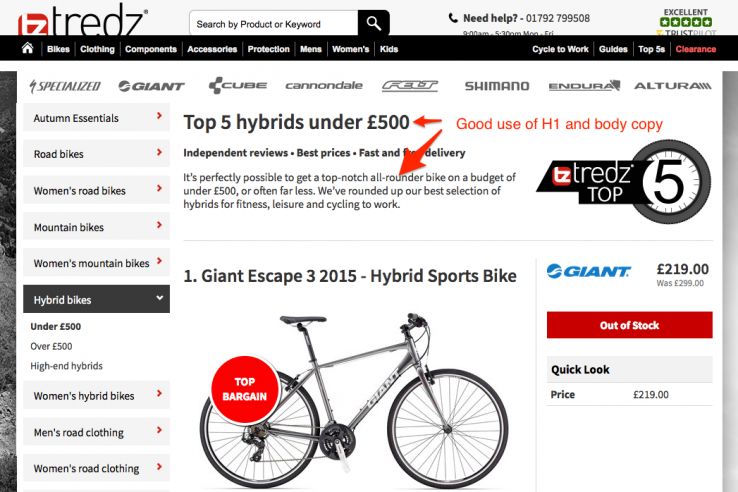Open the Clearance menu item

[x=696, y=49]
